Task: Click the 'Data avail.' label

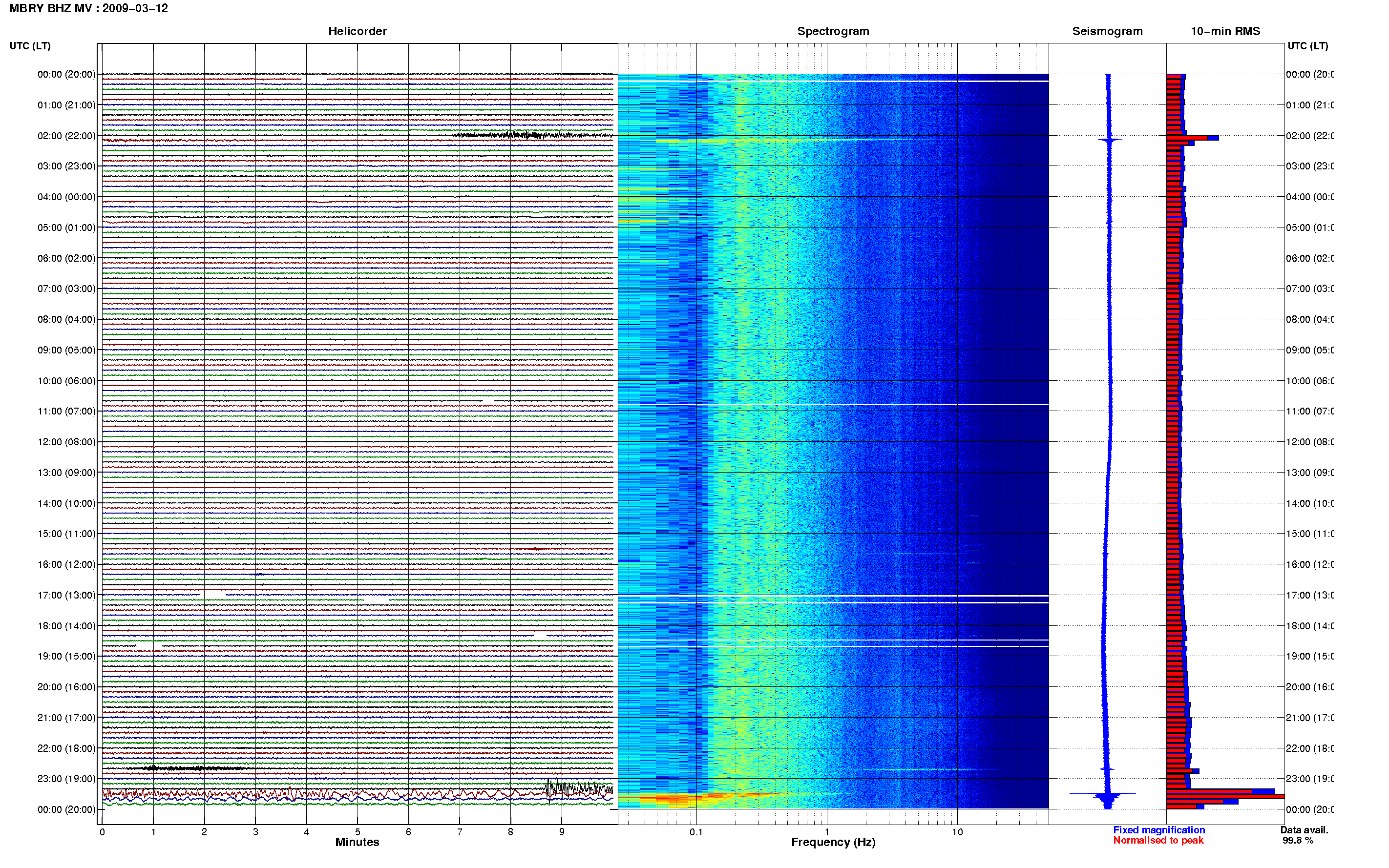Action: (1304, 830)
